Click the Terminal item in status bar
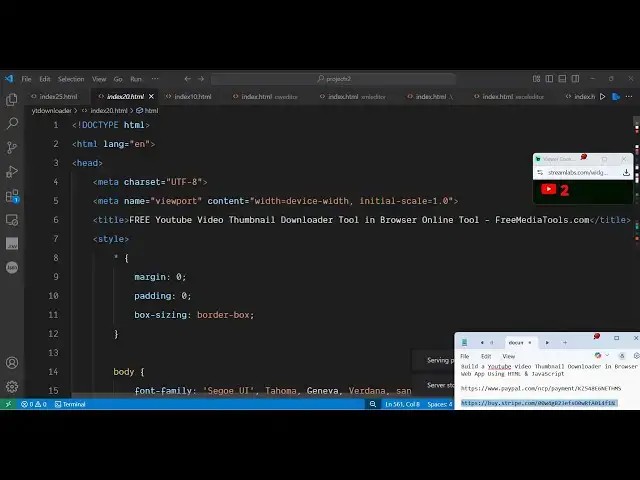This screenshot has height=480, width=640. coord(70,404)
